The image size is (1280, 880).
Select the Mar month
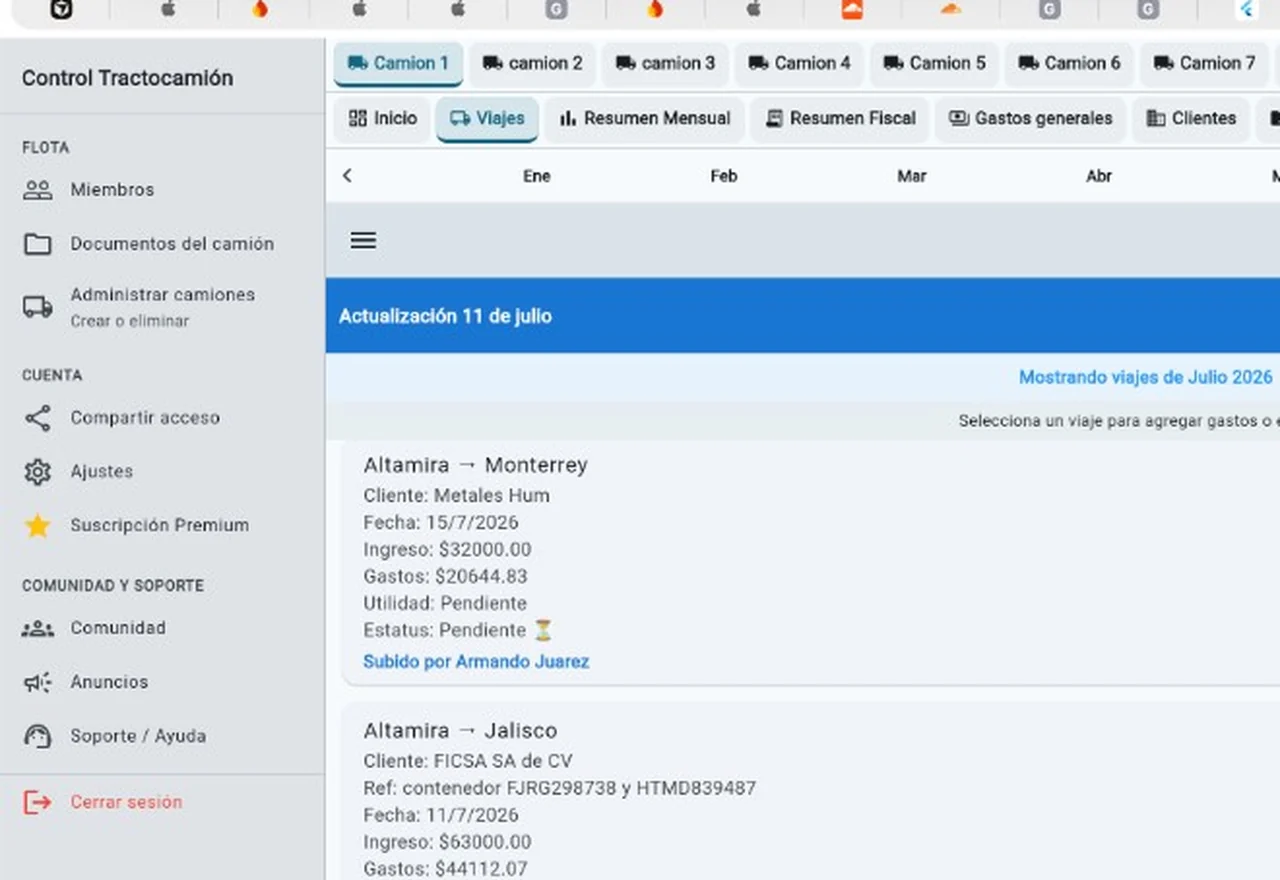tap(912, 176)
